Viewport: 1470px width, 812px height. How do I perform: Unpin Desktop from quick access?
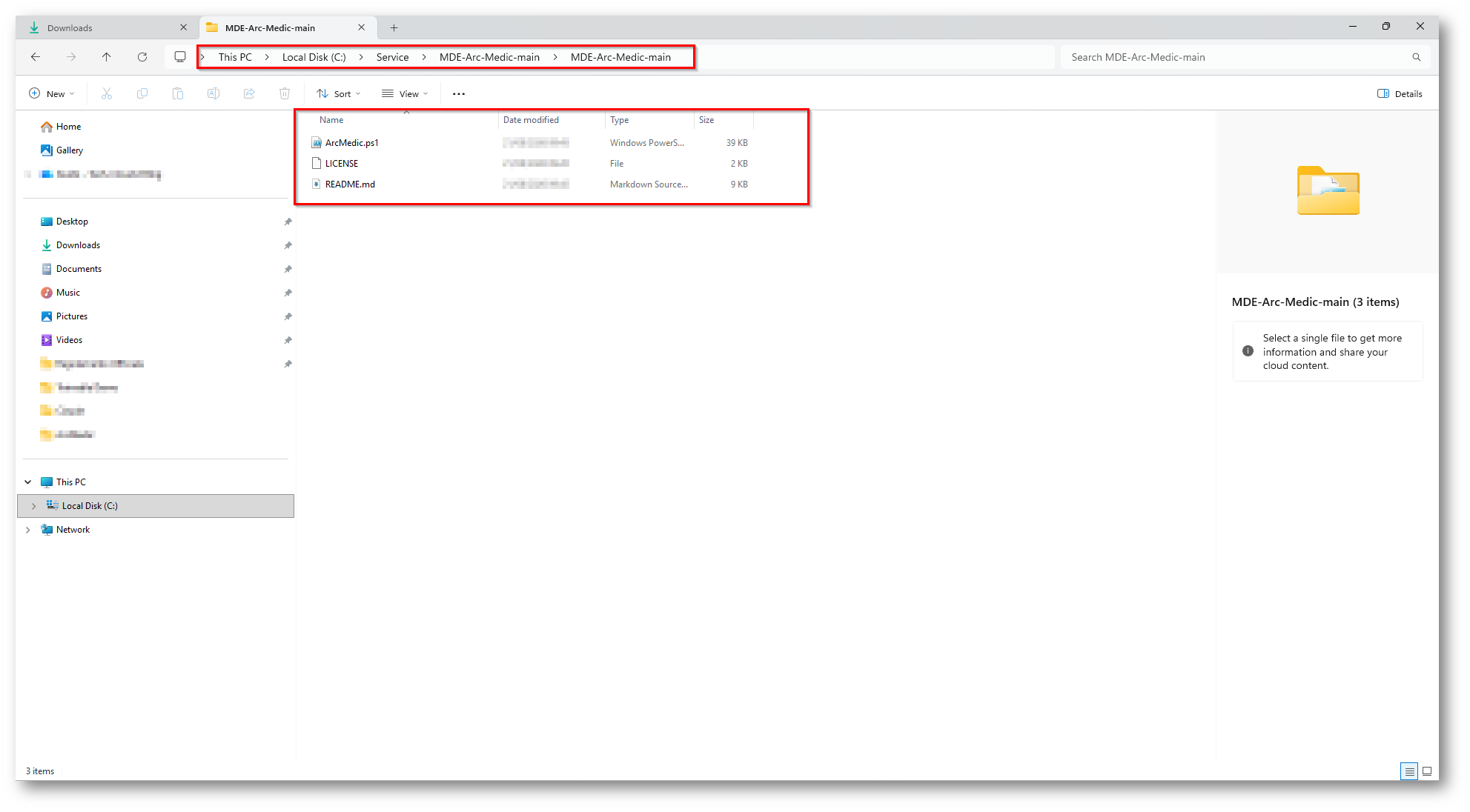288,222
